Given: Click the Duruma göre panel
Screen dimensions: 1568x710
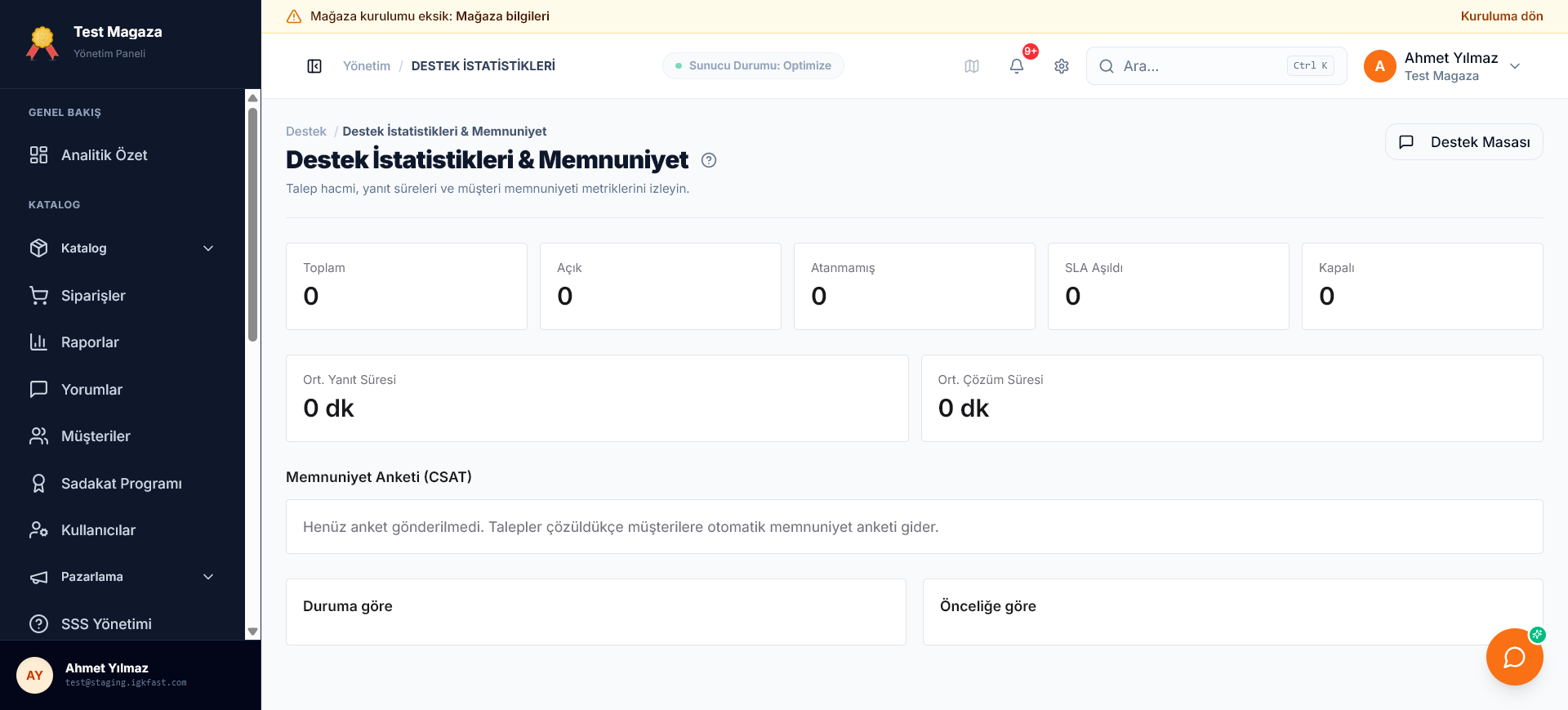Looking at the screenshot, I should pos(596,612).
